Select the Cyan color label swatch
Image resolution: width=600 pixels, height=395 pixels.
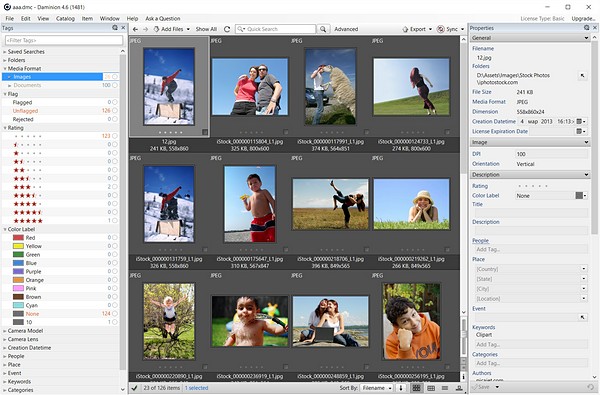[18, 305]
